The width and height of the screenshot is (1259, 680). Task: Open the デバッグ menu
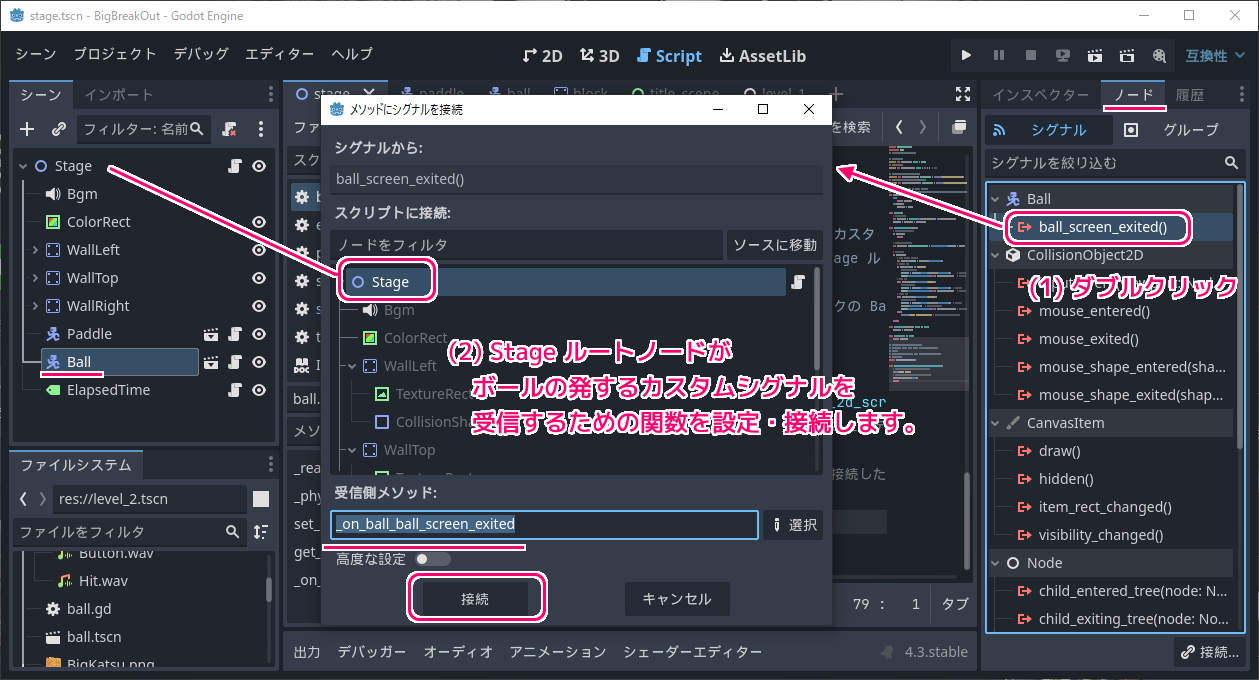(x=201, y=54)
